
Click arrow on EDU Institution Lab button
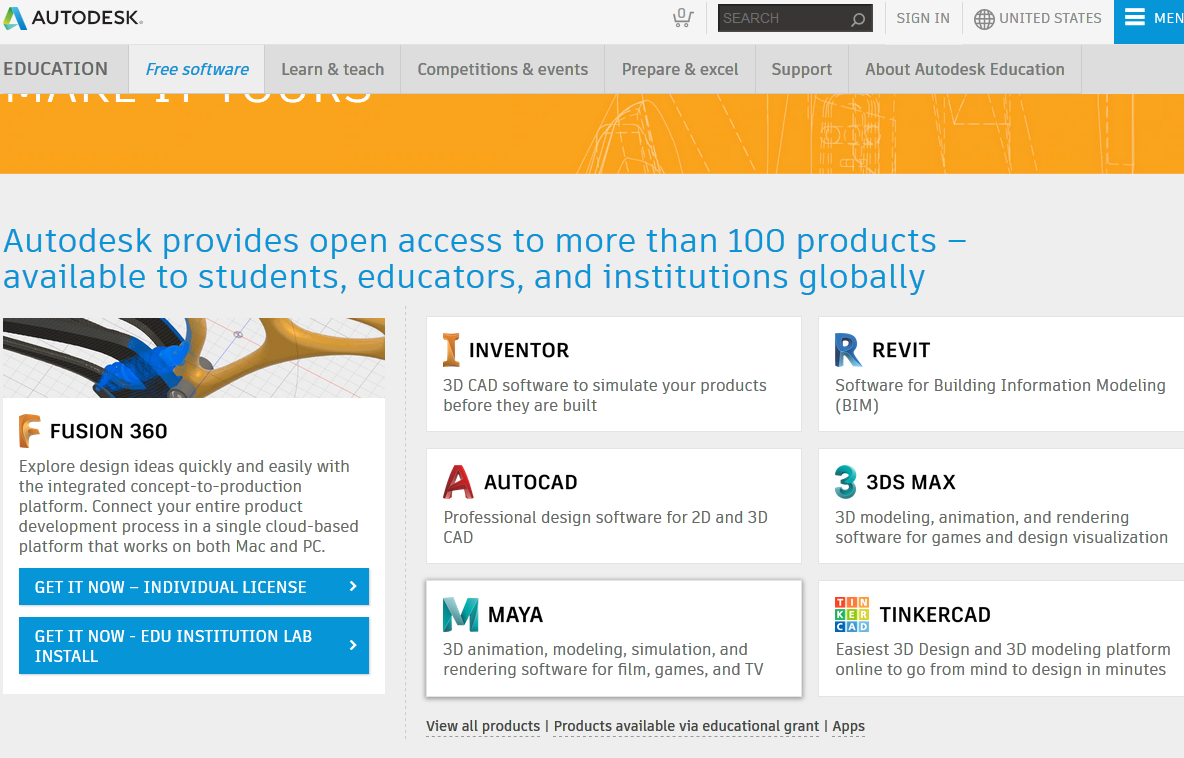[x=353, y=645]
